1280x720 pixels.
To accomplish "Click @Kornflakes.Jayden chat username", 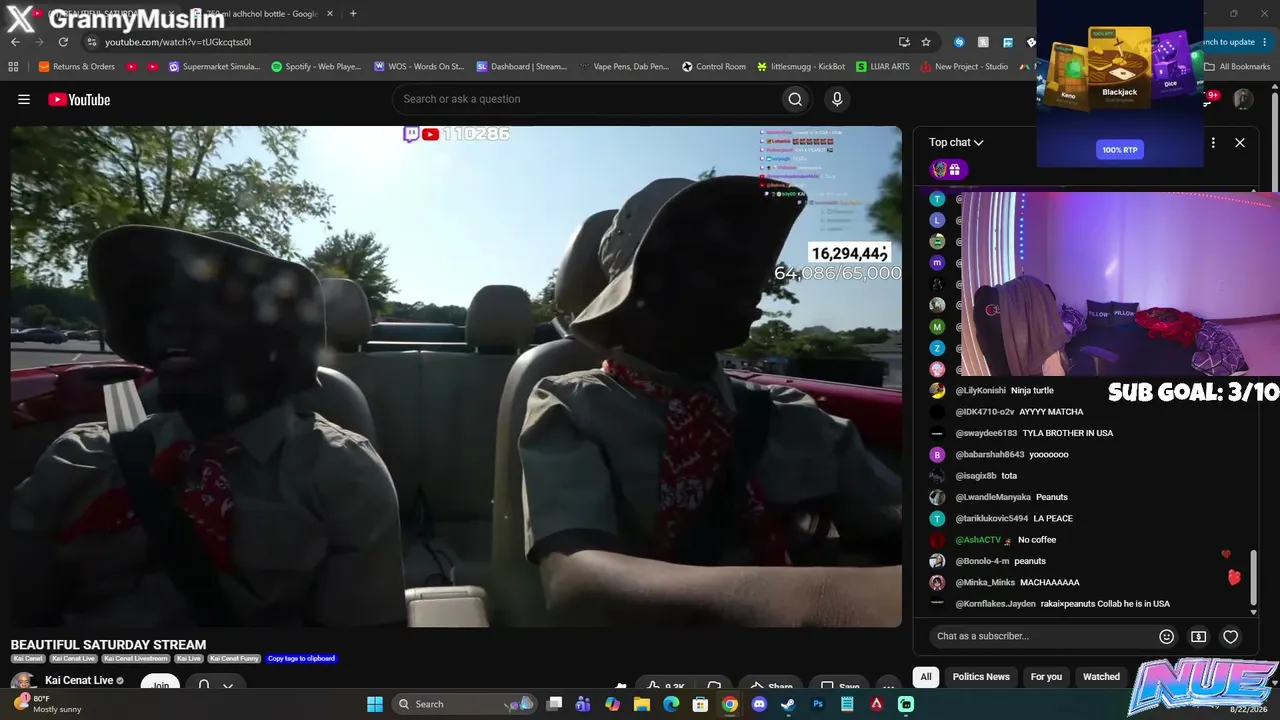I will point(995,604).
